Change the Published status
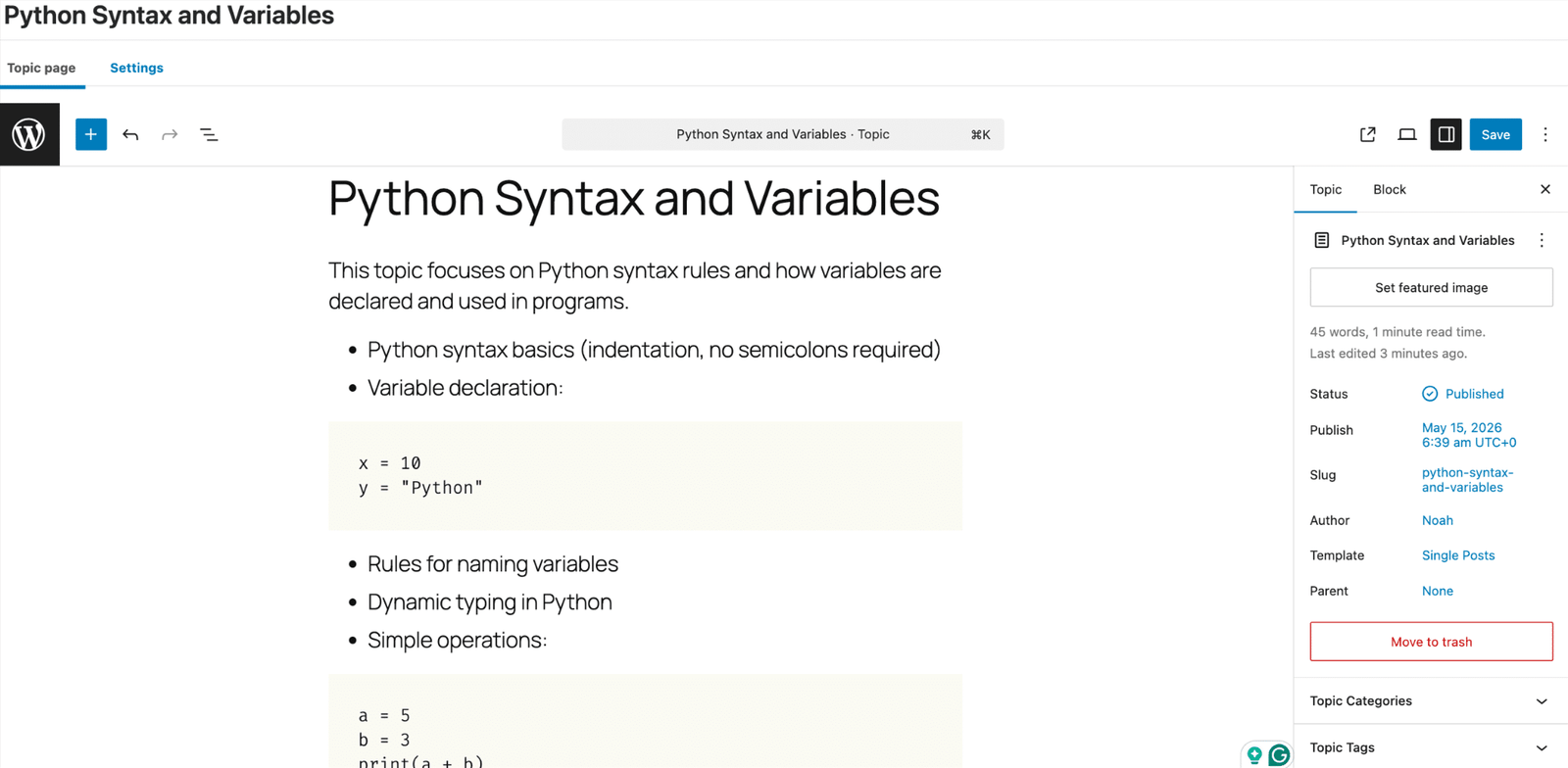Screen dimensions: 1568x768 1463,394
